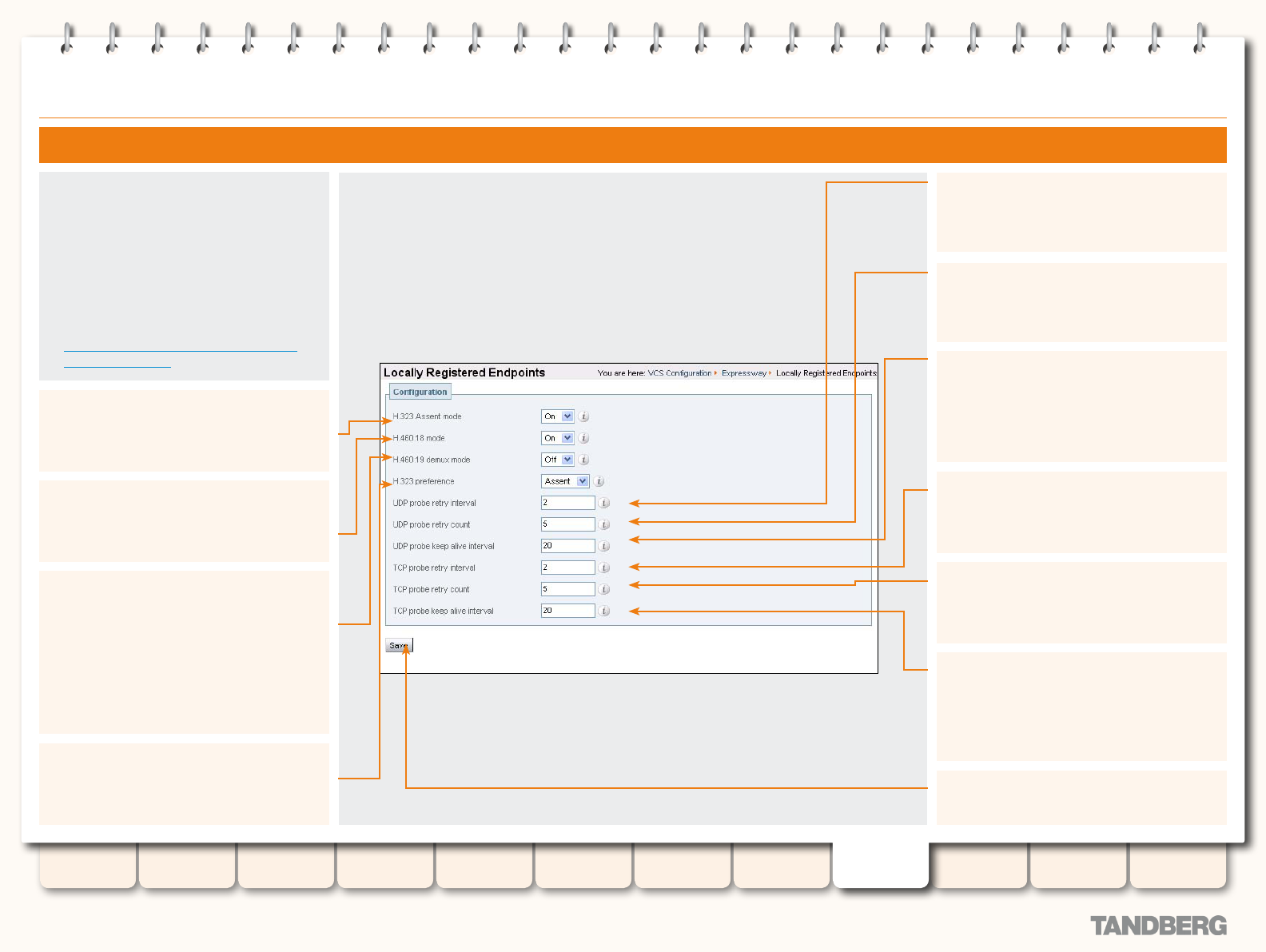Focus the TCP probe retry interval field
The image size is (1266, 952).
pos(568,568)
